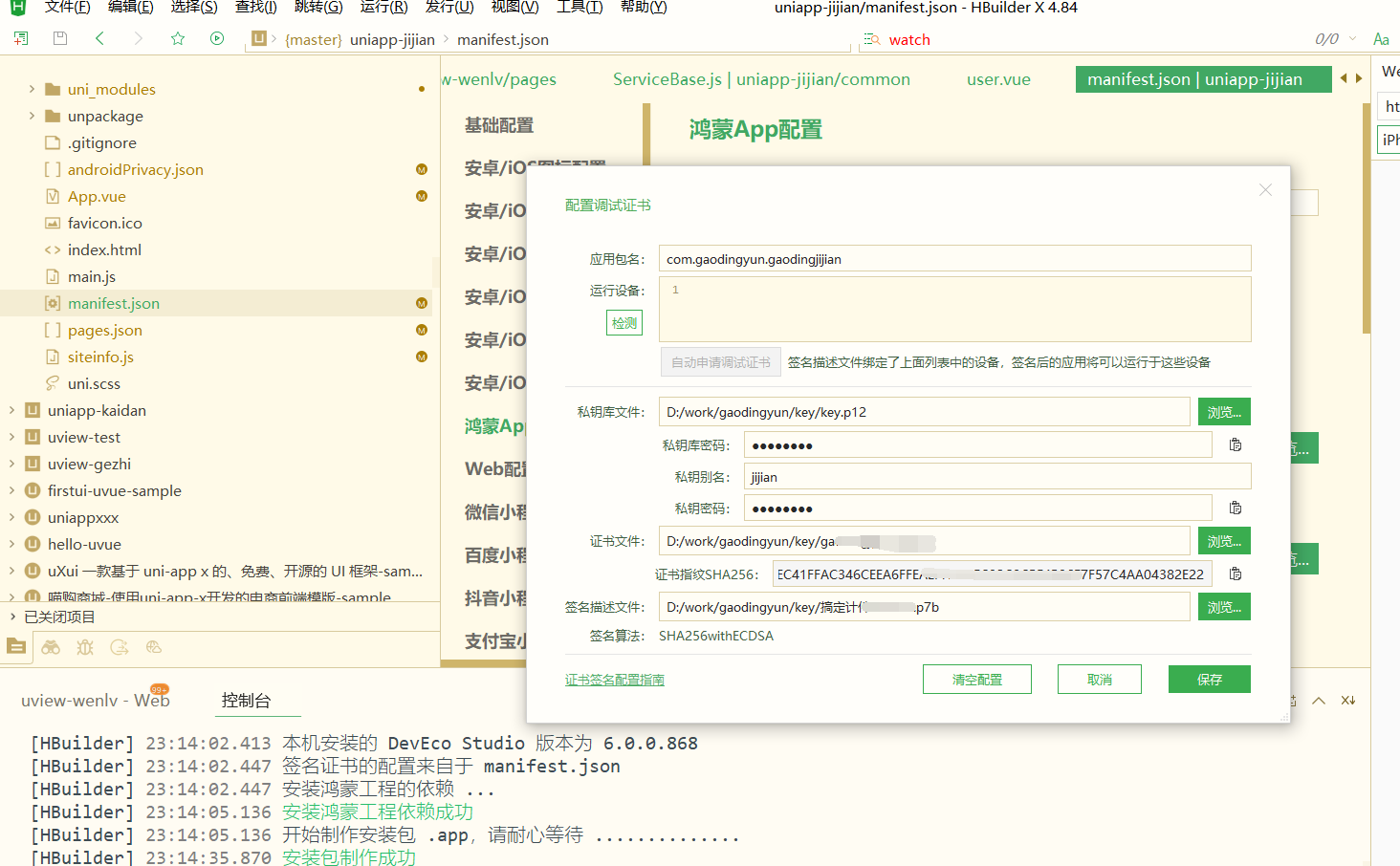The width and height of the screenshot is (1400, 866).
Task: Switch to the ServiceBase.js tab
Action: point(761,79)
